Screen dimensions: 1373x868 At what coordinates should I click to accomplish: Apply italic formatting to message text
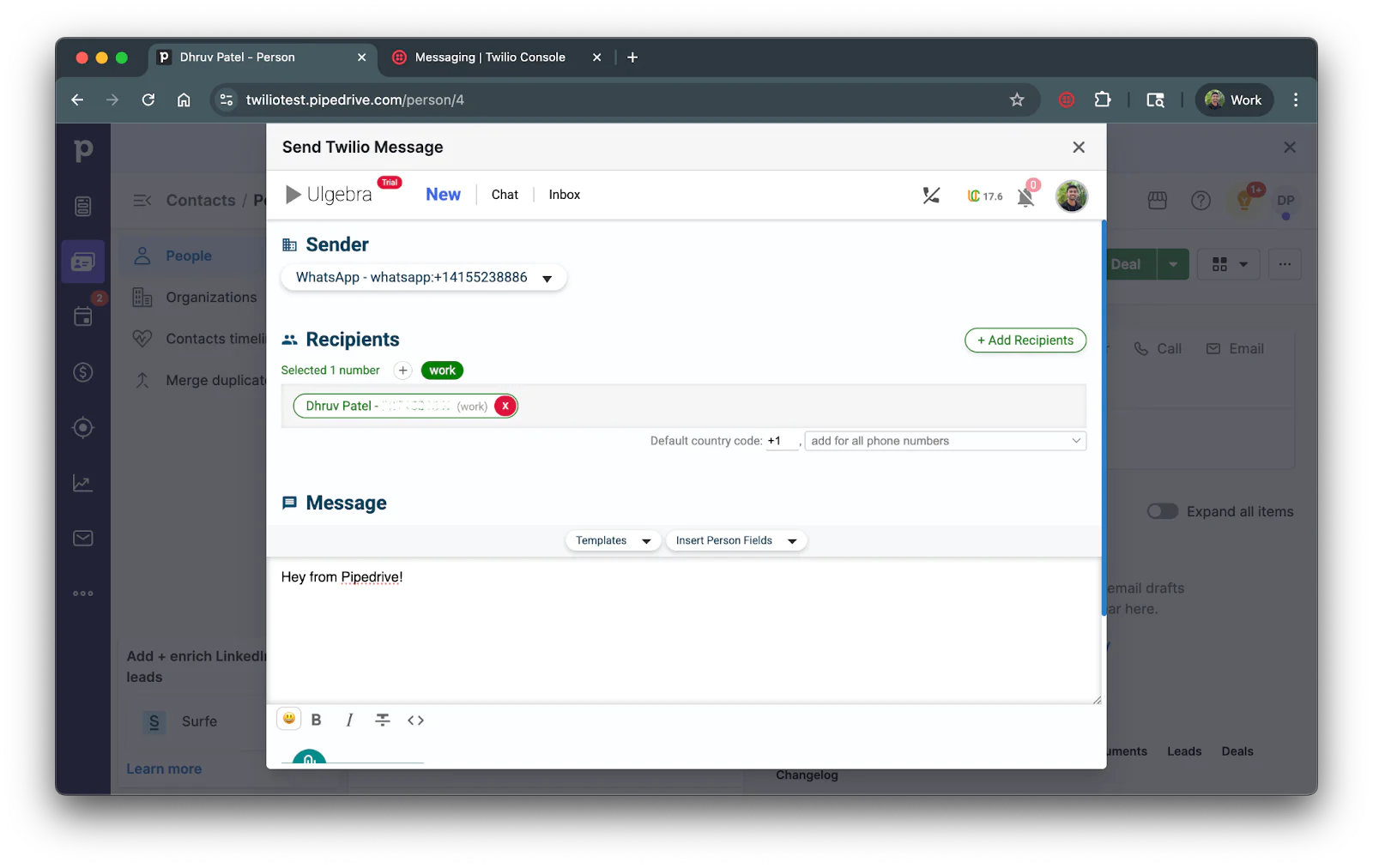coord(348,720)
